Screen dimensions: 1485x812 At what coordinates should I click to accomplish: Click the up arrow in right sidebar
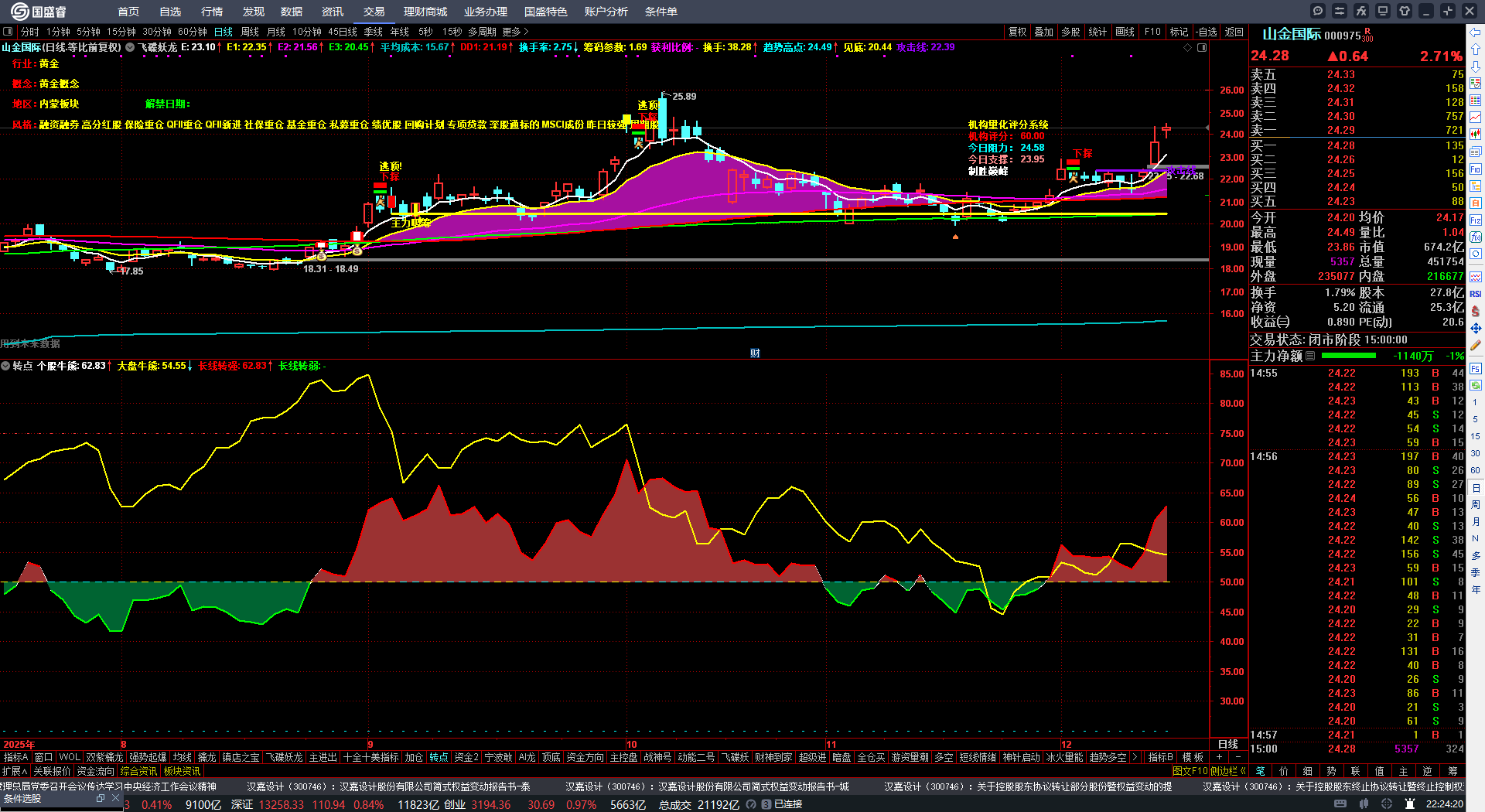click(1476, 49)
